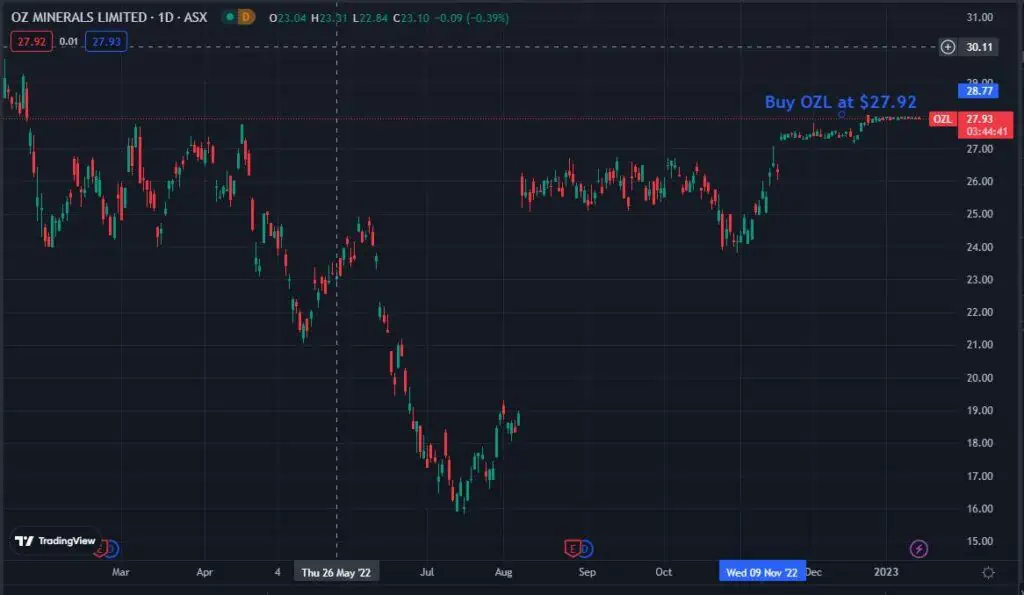Click the red earnings E marker near September

coord(573,548)
